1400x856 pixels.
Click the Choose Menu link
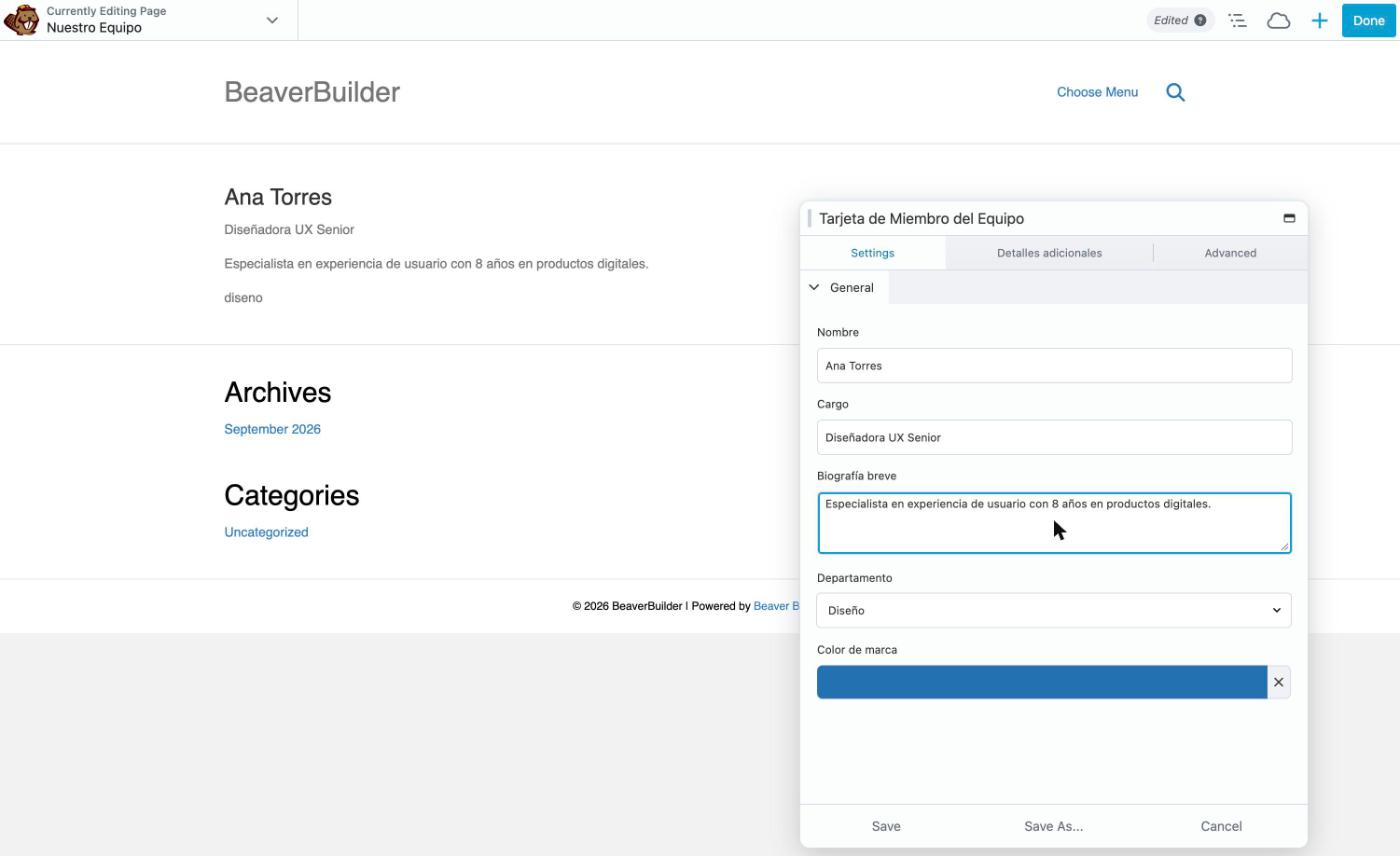(x=1097, y=92)
